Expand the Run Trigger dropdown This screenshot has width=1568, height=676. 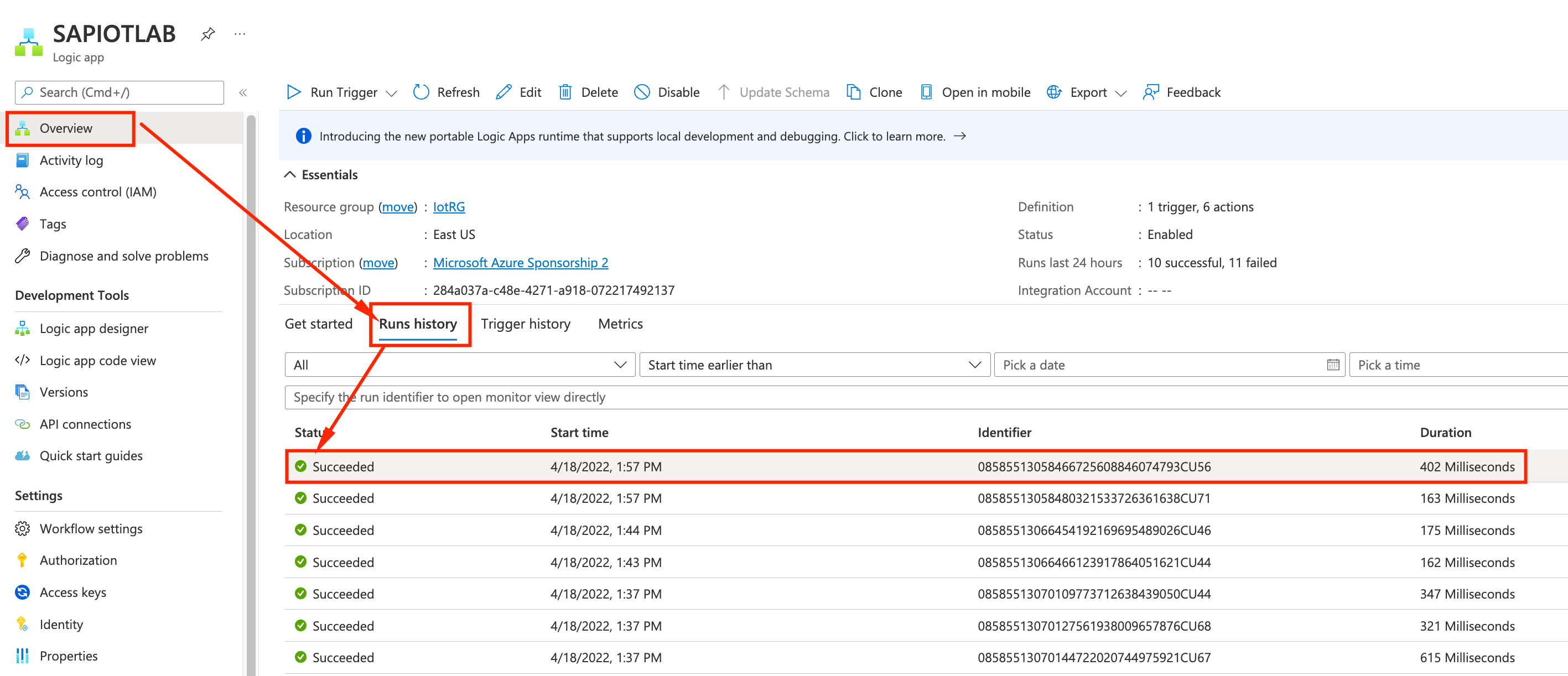tap(391, 92)
